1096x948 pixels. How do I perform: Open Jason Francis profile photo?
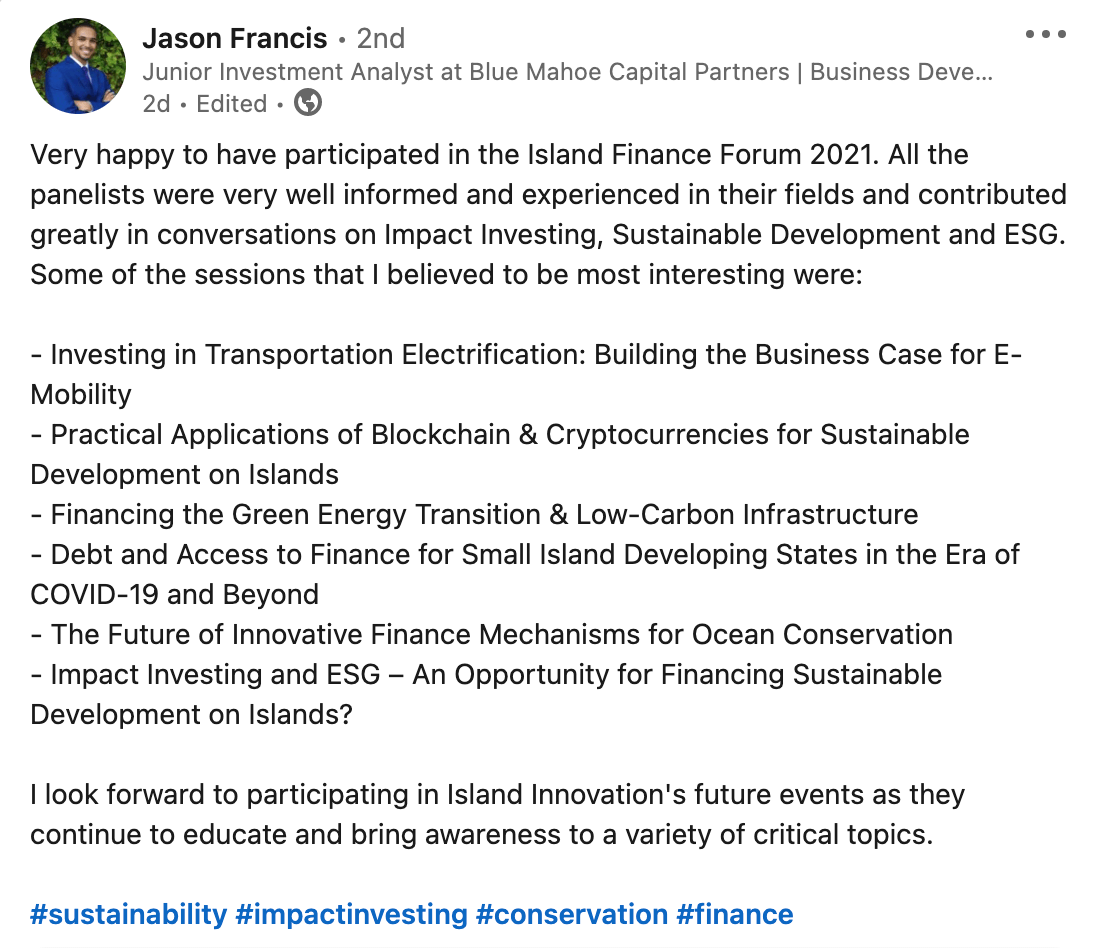pyautogui.click(x=78, y=66)
